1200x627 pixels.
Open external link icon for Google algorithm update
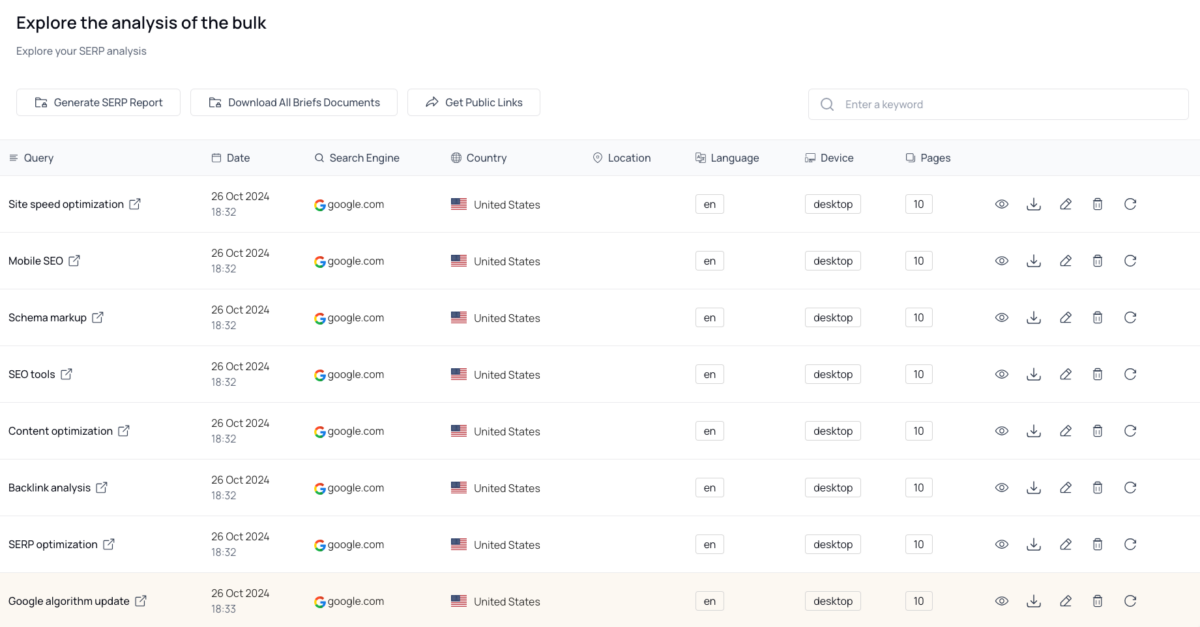[x=141, y=601]
